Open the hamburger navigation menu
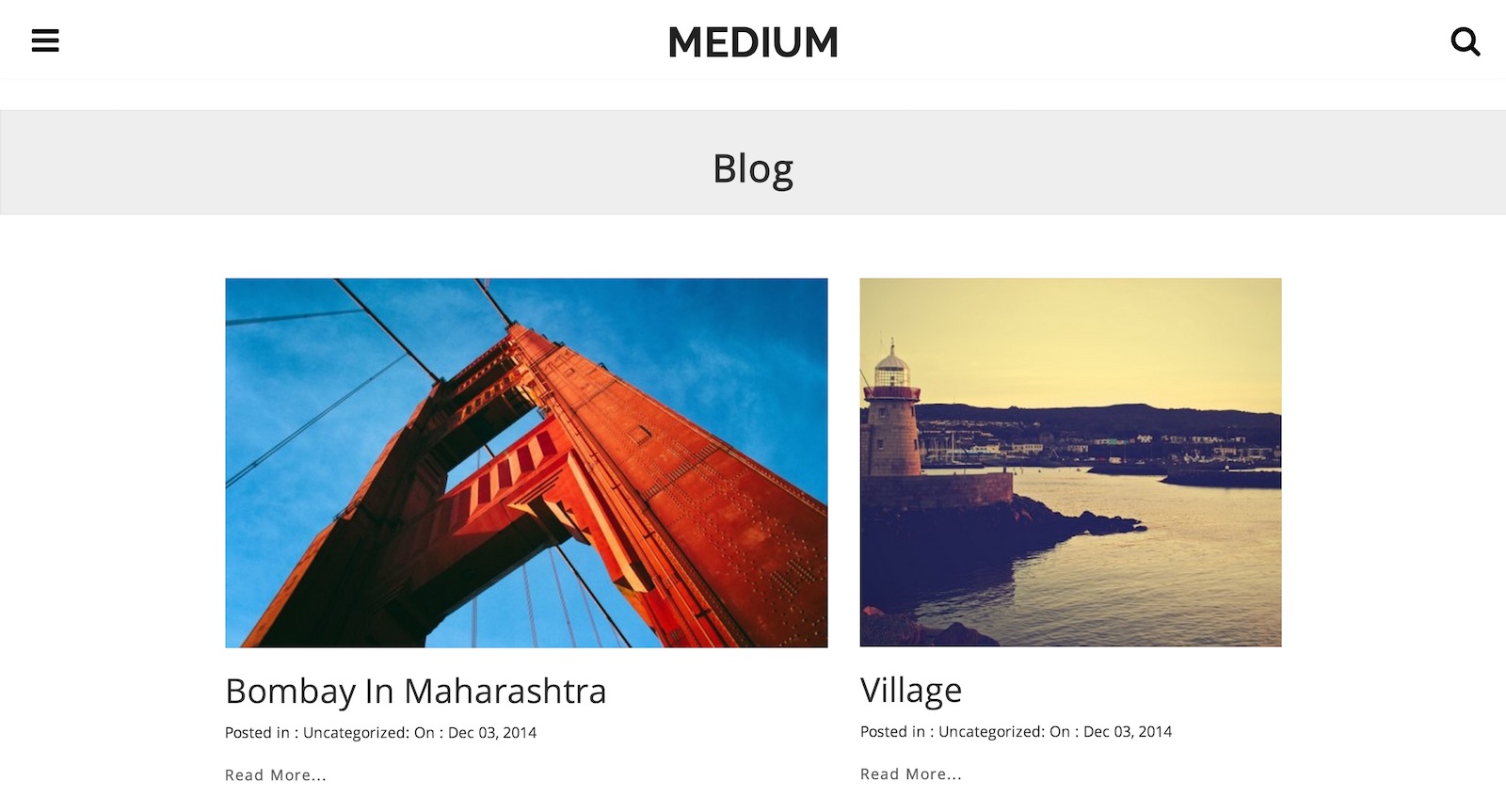Screen dimensions: 1506x812 pos(45,40)
